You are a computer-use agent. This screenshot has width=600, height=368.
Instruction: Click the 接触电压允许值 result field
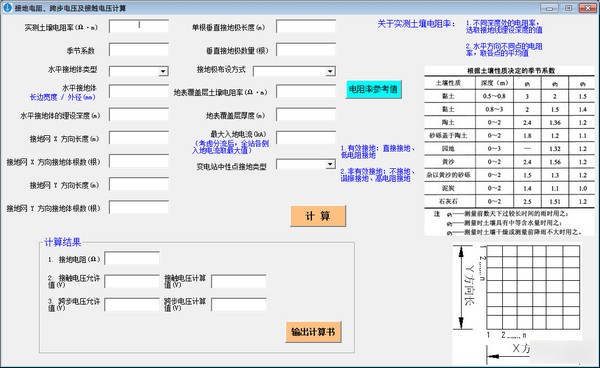(132, 281)
